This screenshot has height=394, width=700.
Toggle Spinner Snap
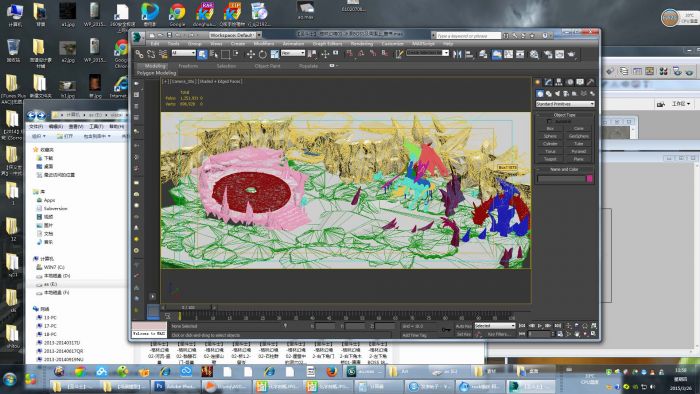(384, 54)
